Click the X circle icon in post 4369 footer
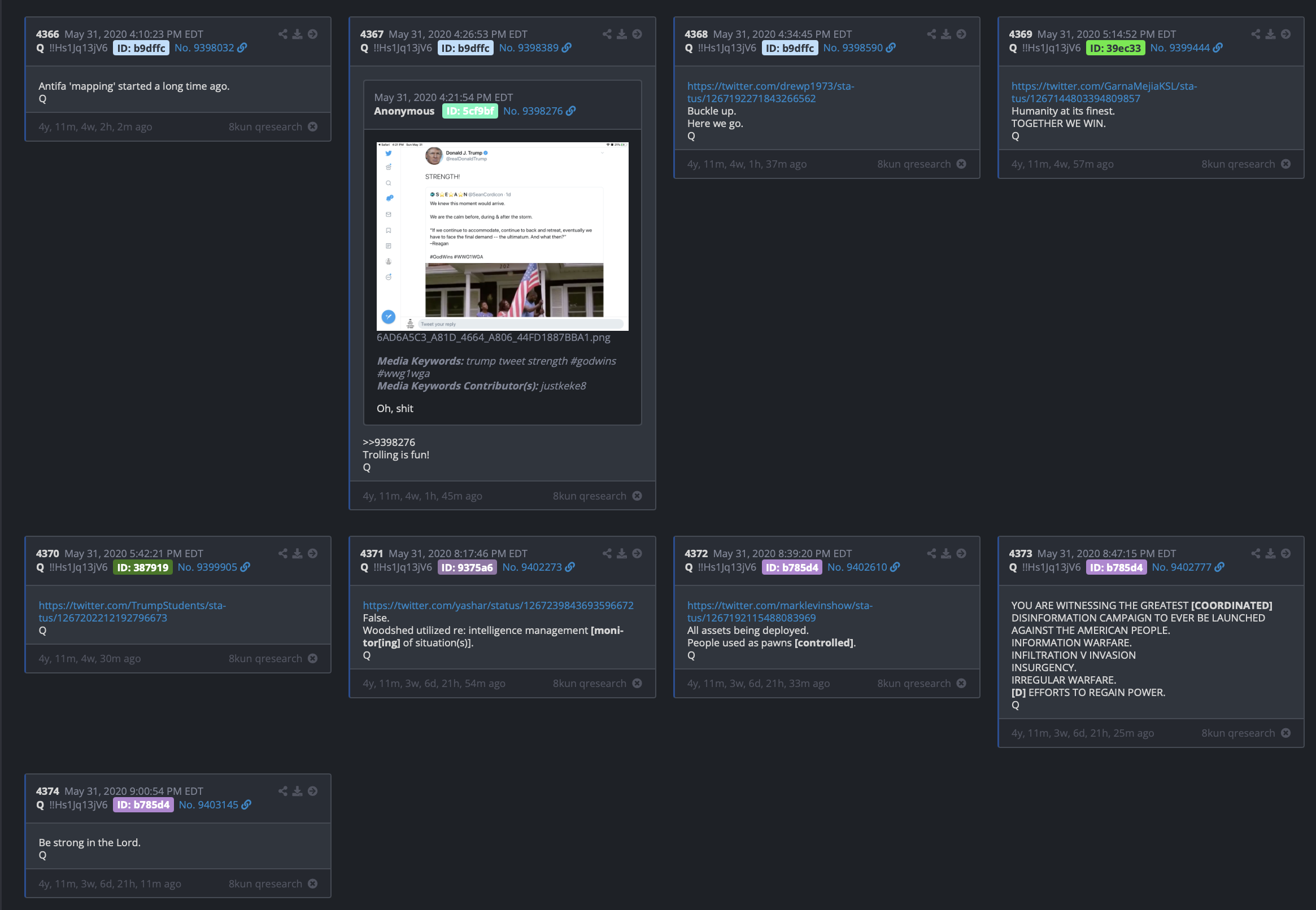Viewport: 1316px width, 910px height. pos(1286,164)
